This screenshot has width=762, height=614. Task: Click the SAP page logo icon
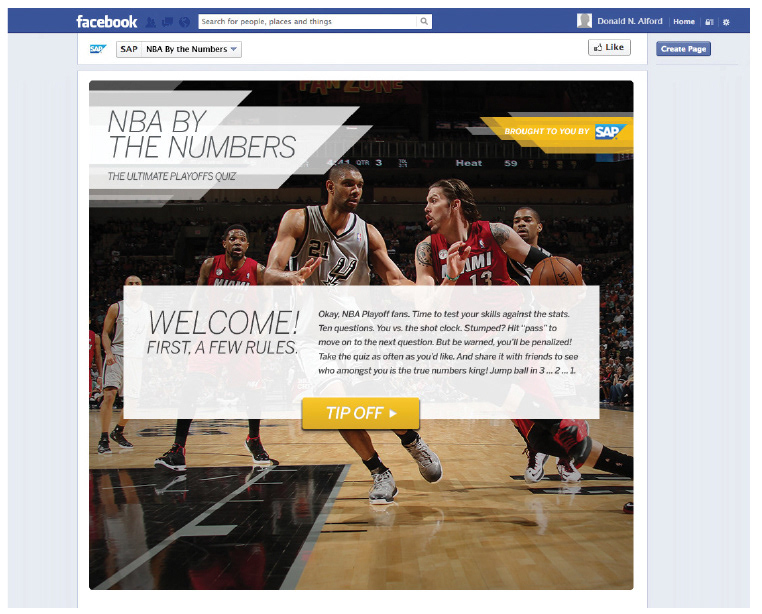click(98, 49)
